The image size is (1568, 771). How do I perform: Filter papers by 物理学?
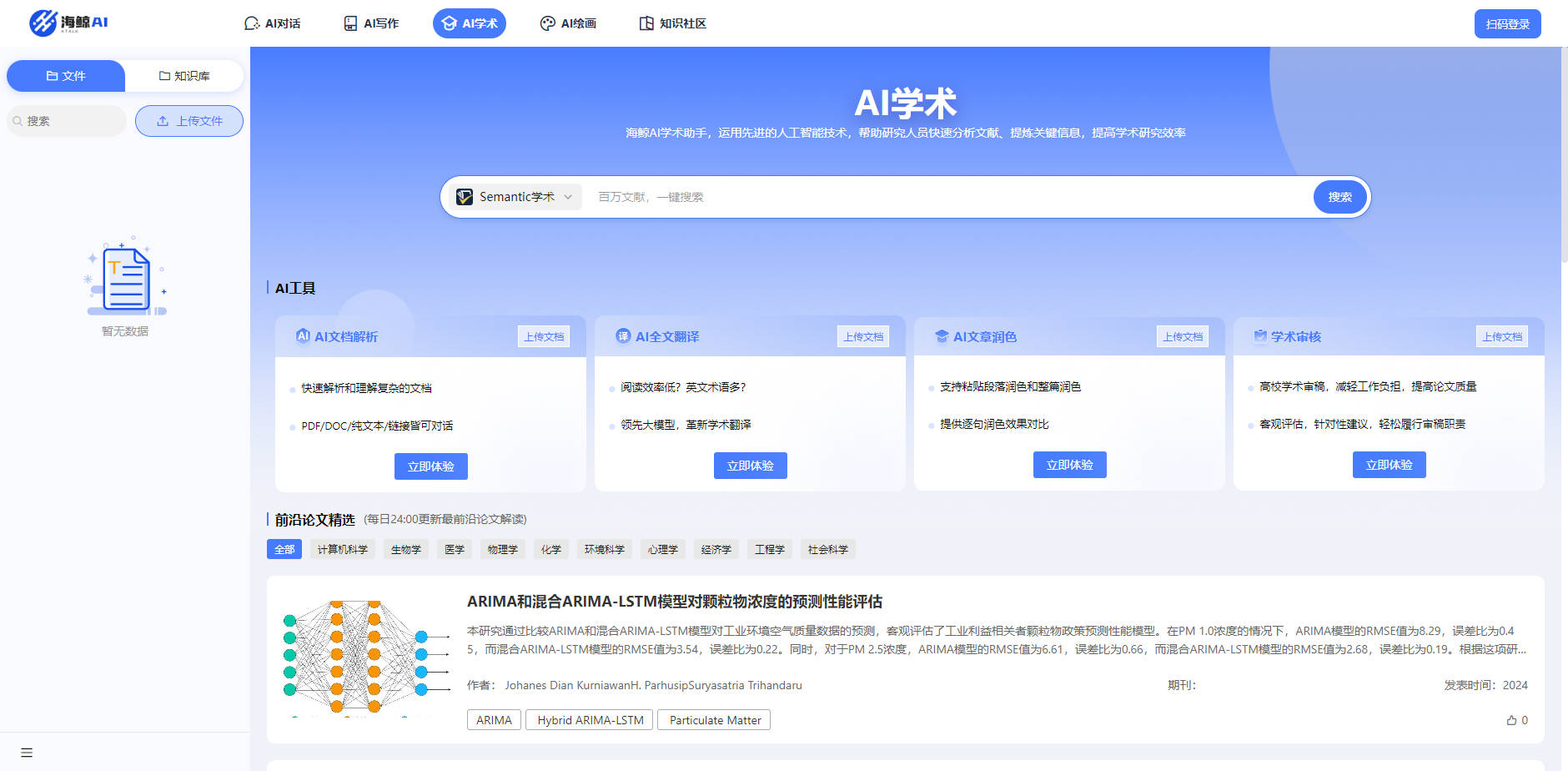coord(503,549)
